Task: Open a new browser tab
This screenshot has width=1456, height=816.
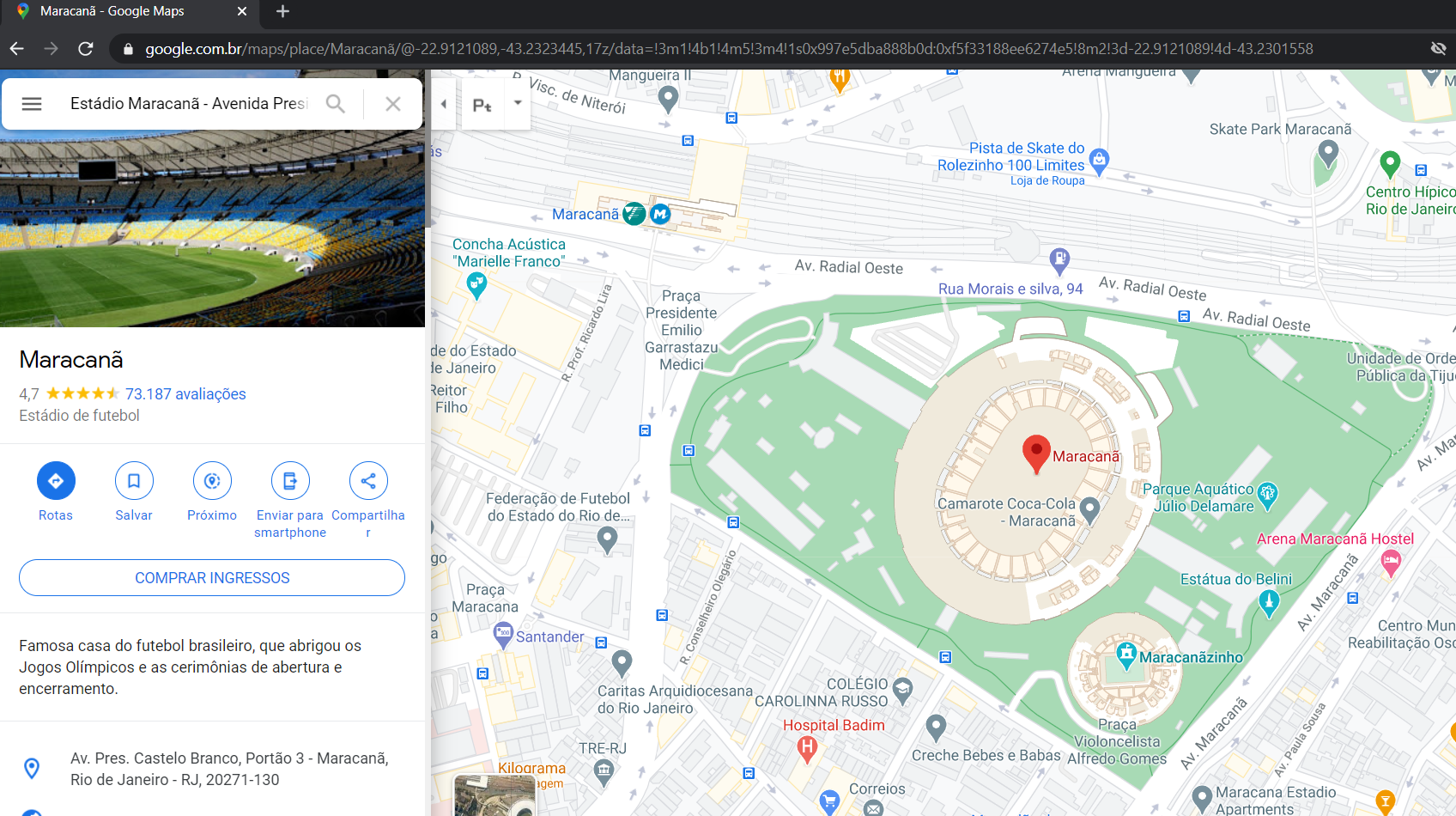Action: 282,11
